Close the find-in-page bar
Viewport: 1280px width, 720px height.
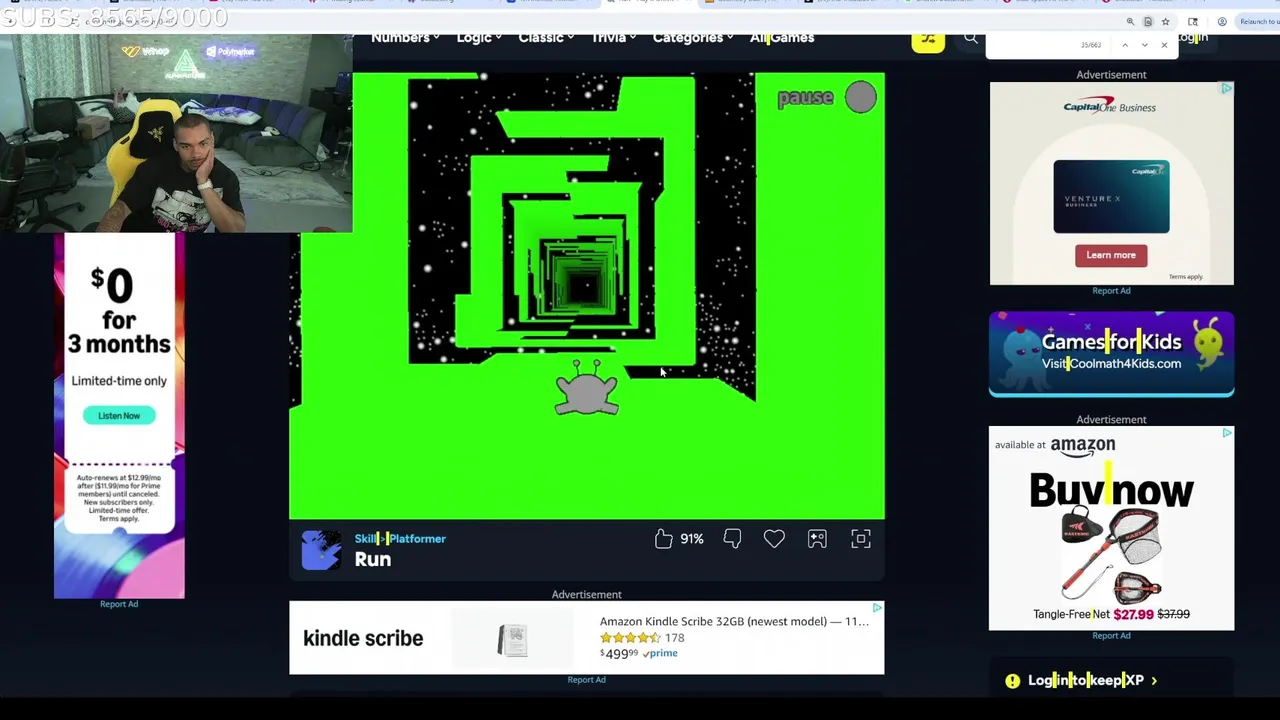1164,45
